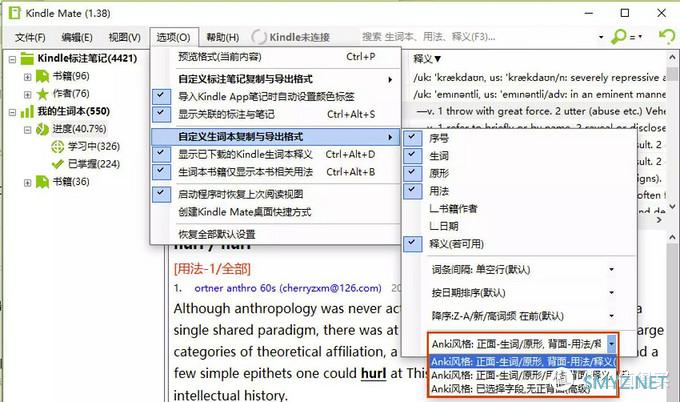Screen dimensions: 680x402
Task: Expand the 书籍(36) tree node
Action: [27, 183]
